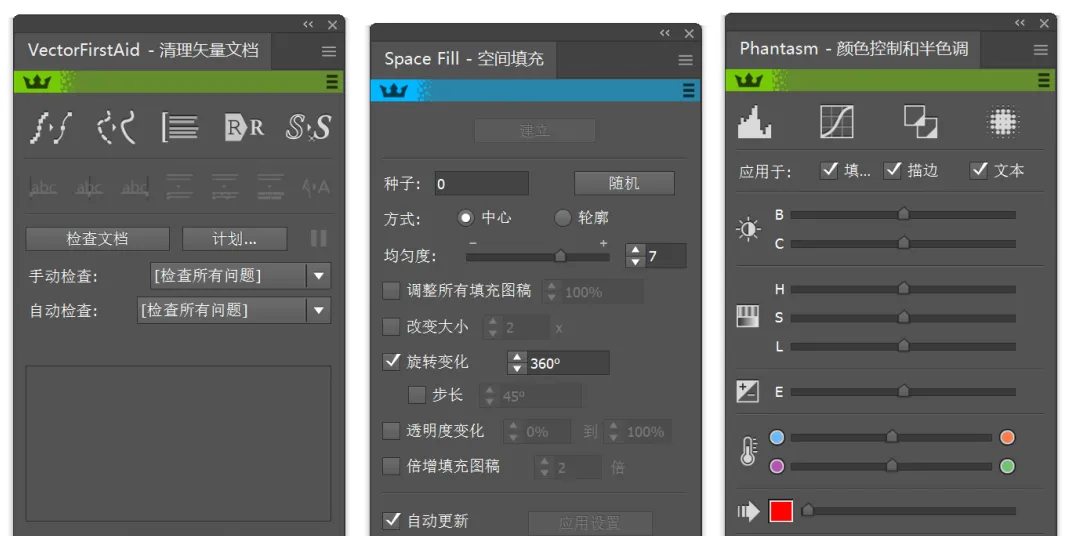Click 应用设置 button

[590, 523]
